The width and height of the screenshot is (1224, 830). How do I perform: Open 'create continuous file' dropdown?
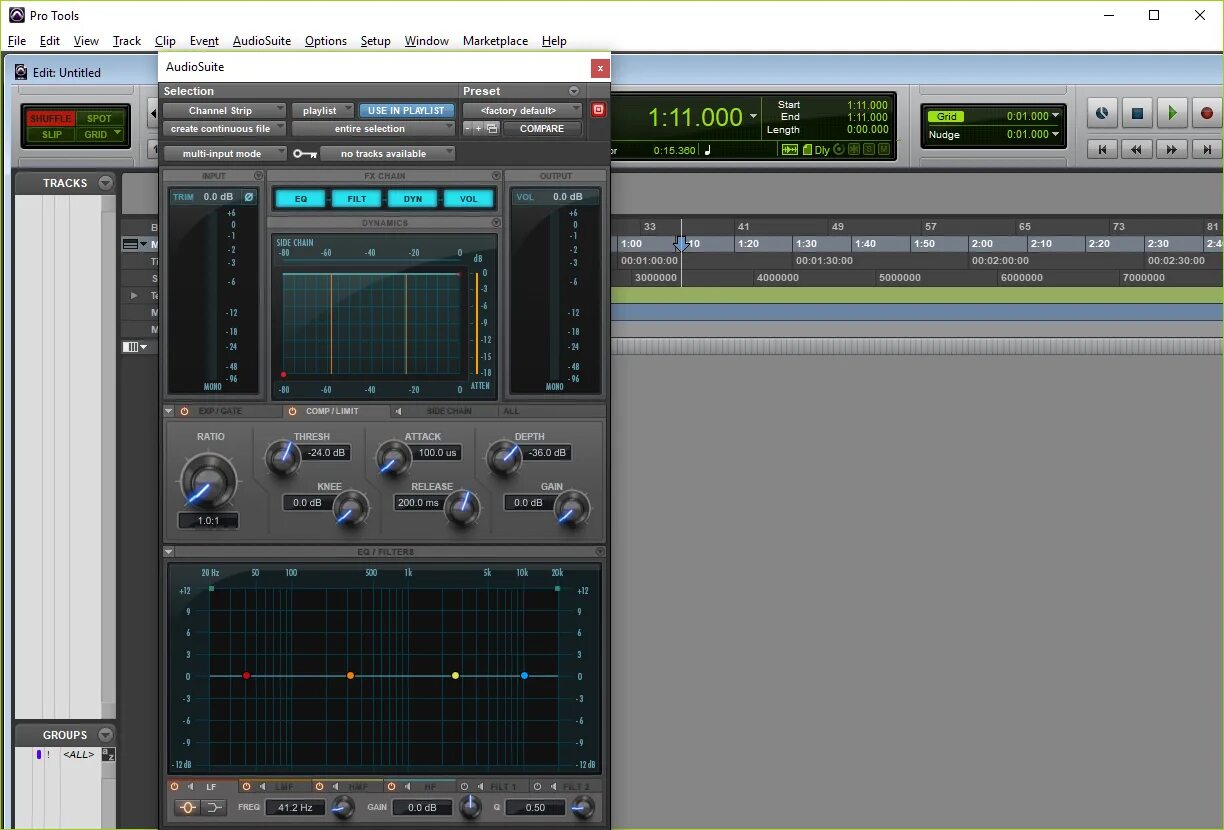(224, 128)
